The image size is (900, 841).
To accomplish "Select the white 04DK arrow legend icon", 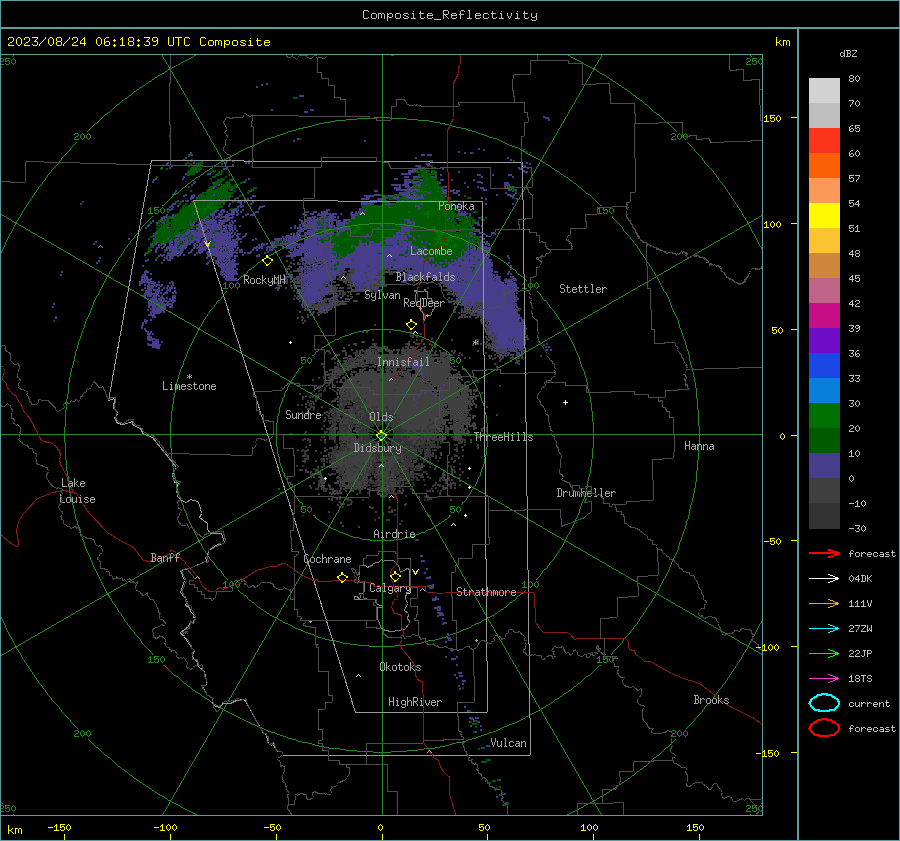I will pyautogui.click(x=824, y=578).
